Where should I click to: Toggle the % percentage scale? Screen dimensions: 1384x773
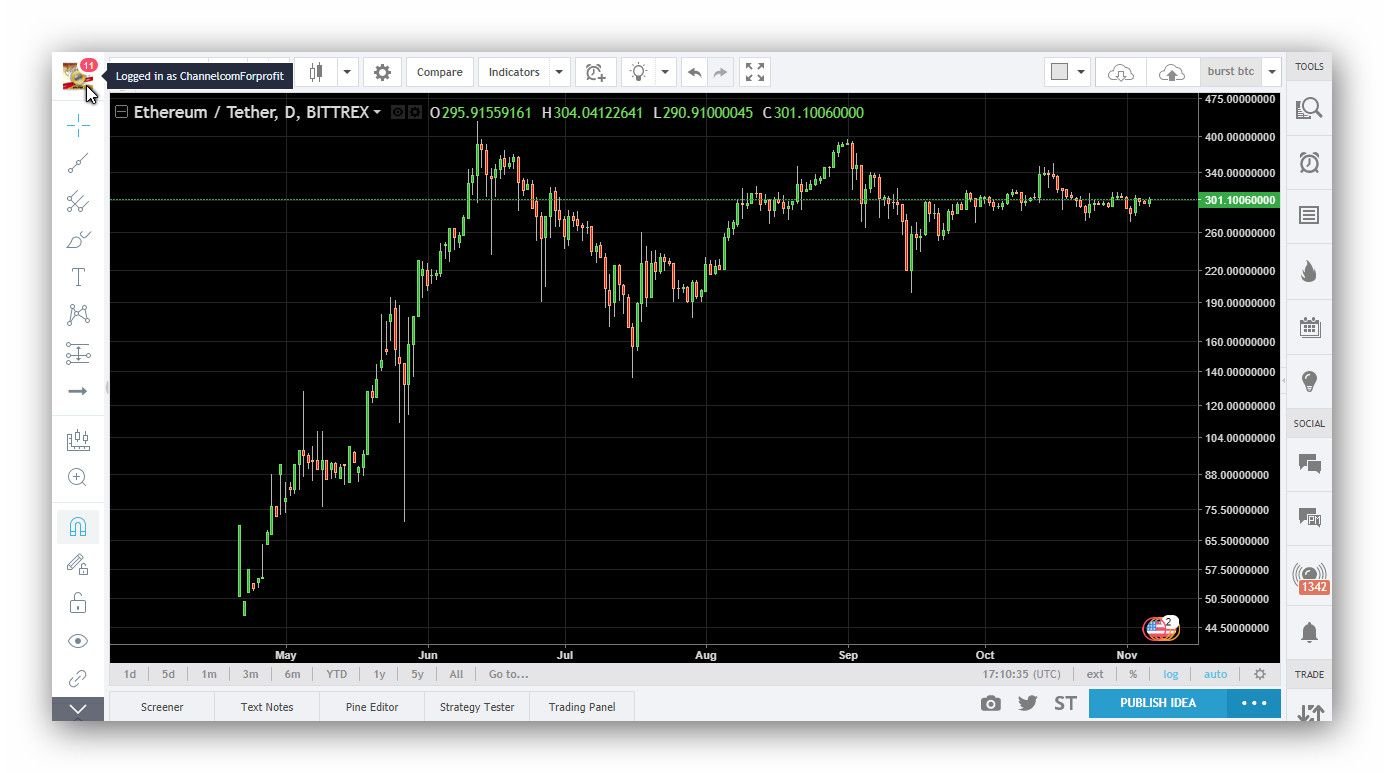[1133, 674]
